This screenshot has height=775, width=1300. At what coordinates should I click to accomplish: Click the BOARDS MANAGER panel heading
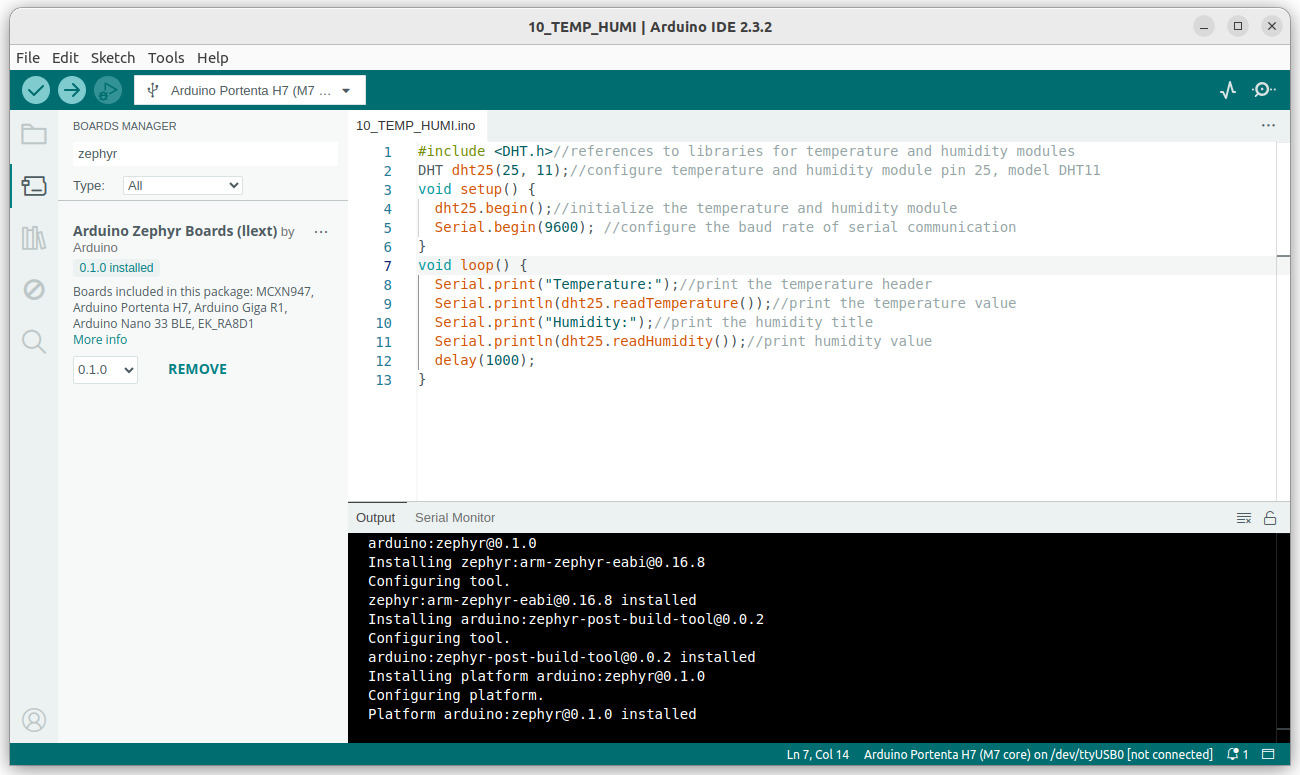coord(125,126)
